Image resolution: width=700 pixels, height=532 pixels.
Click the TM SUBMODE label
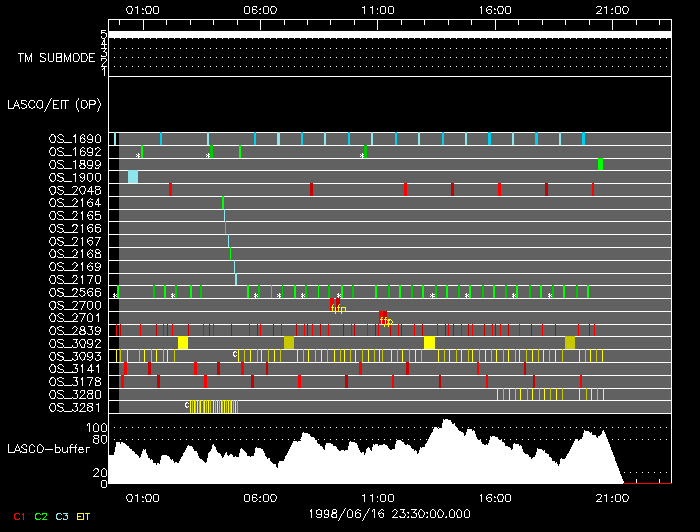click(56, 57)
